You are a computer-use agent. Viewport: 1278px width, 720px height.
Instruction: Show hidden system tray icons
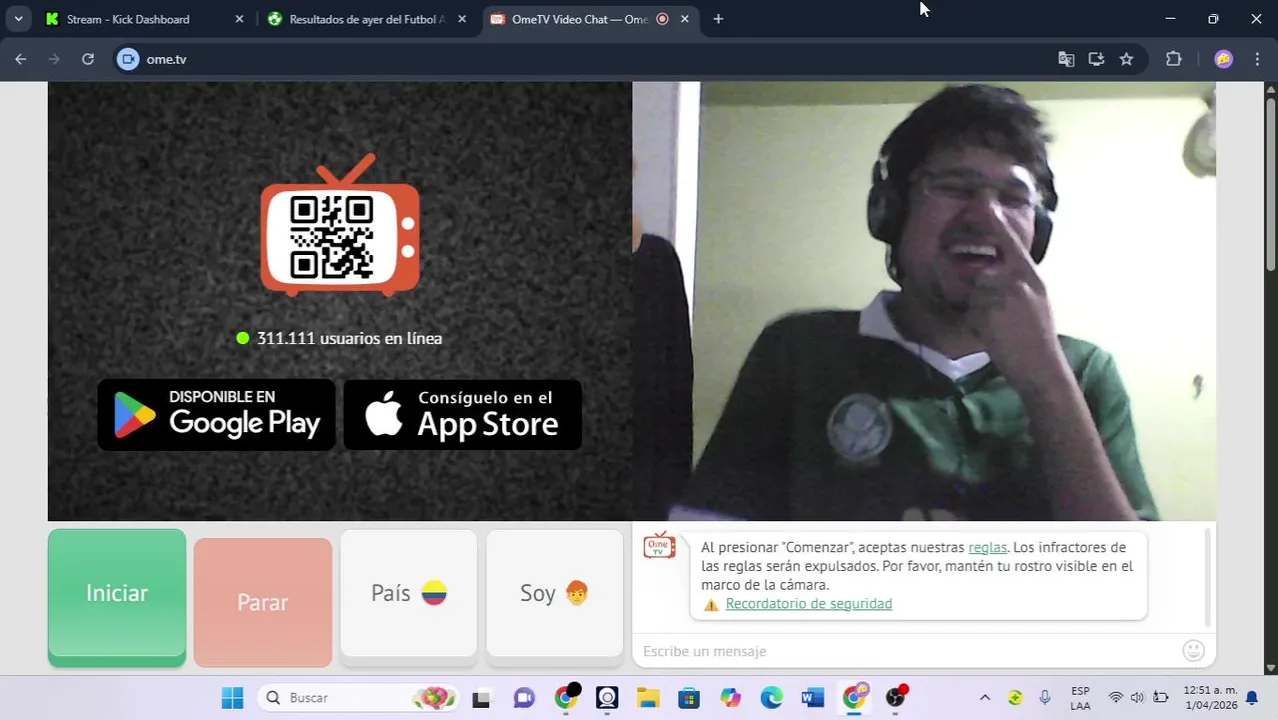coord(985,698)
